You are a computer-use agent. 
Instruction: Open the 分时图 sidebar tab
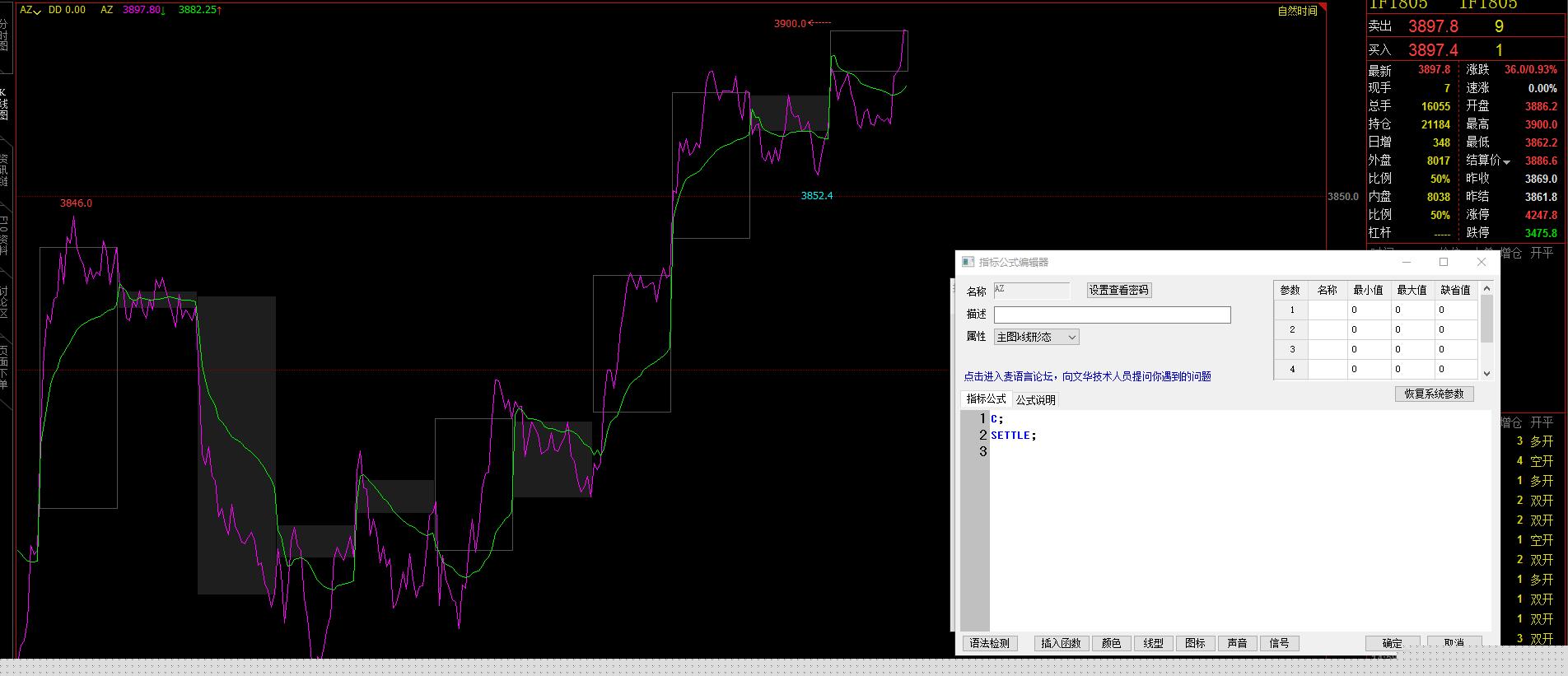click(4, 36)
